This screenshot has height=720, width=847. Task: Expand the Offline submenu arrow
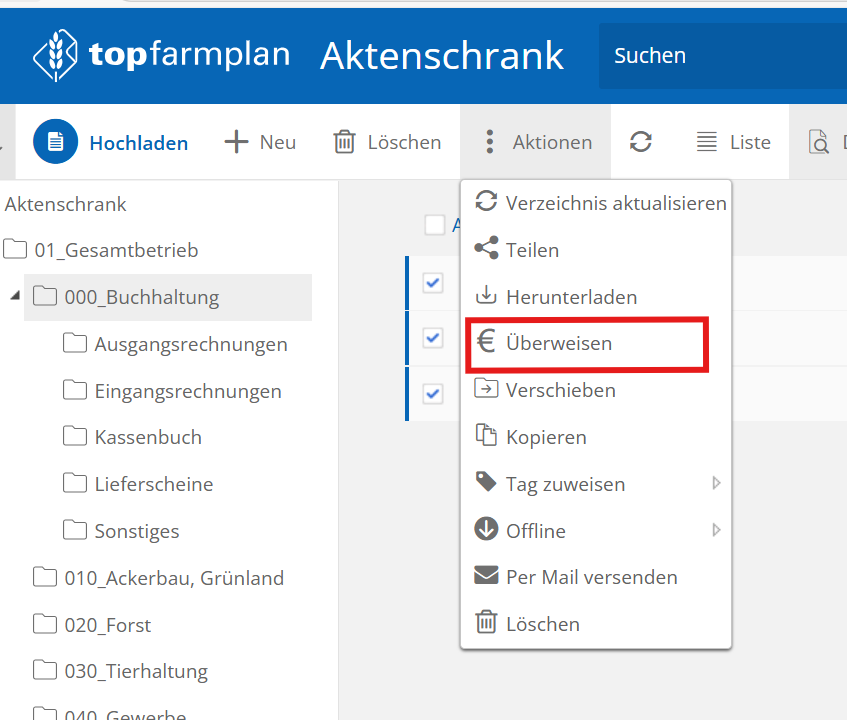pos(716,530)
